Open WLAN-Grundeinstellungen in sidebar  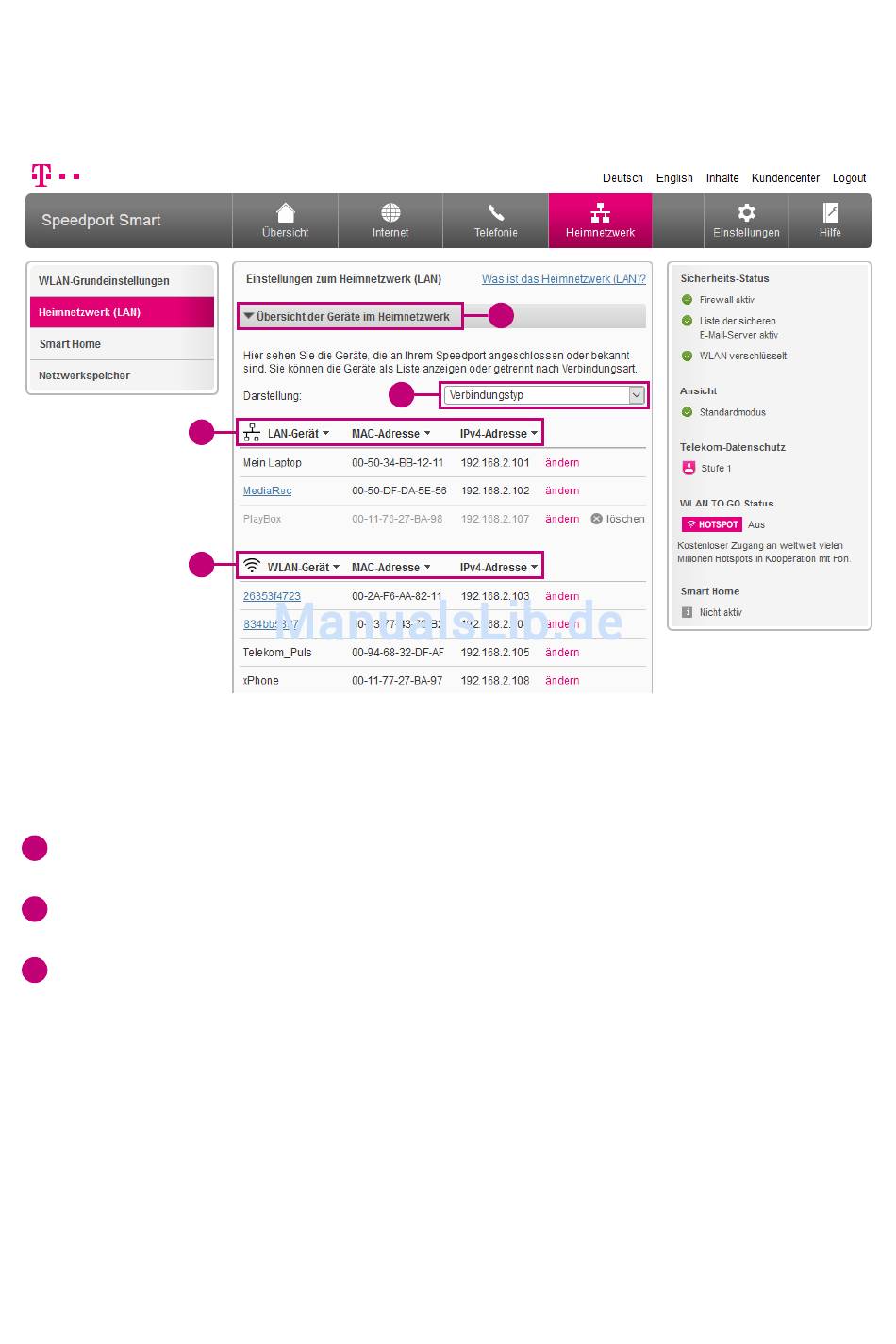(122, 281)
